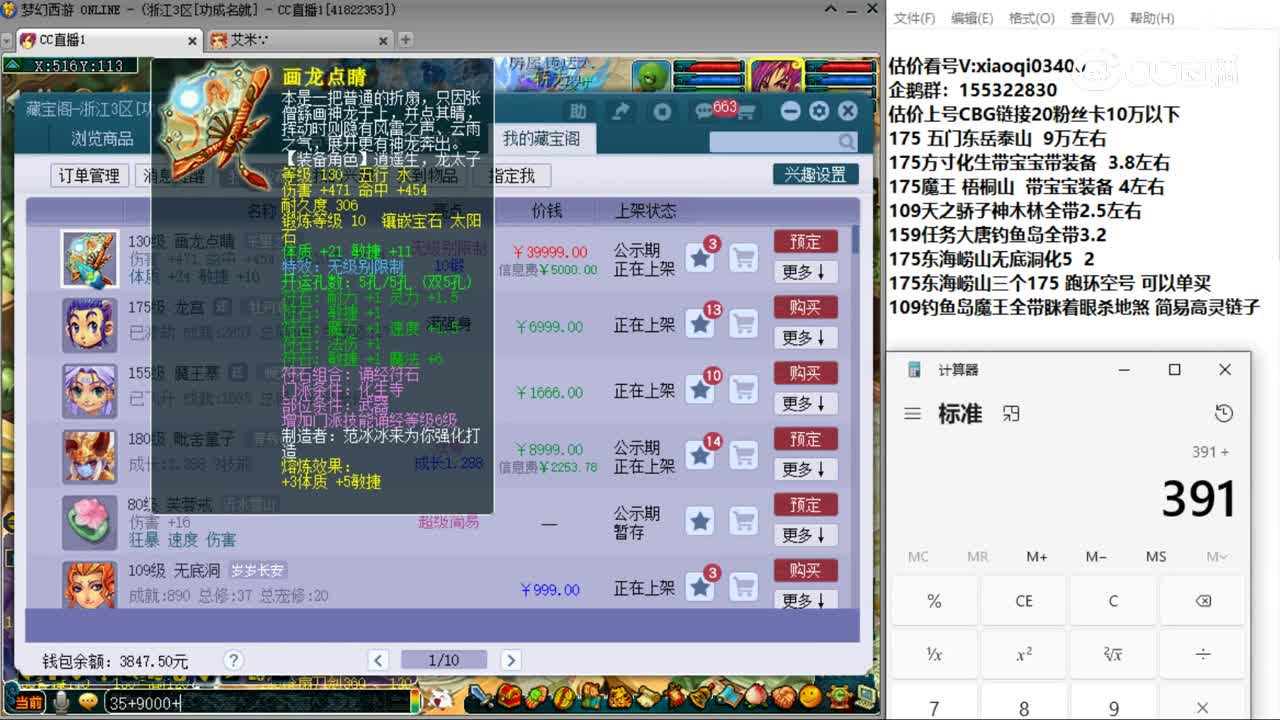
Task: Click the question mark icon near wallet balance
Action: tap(233, 660)
